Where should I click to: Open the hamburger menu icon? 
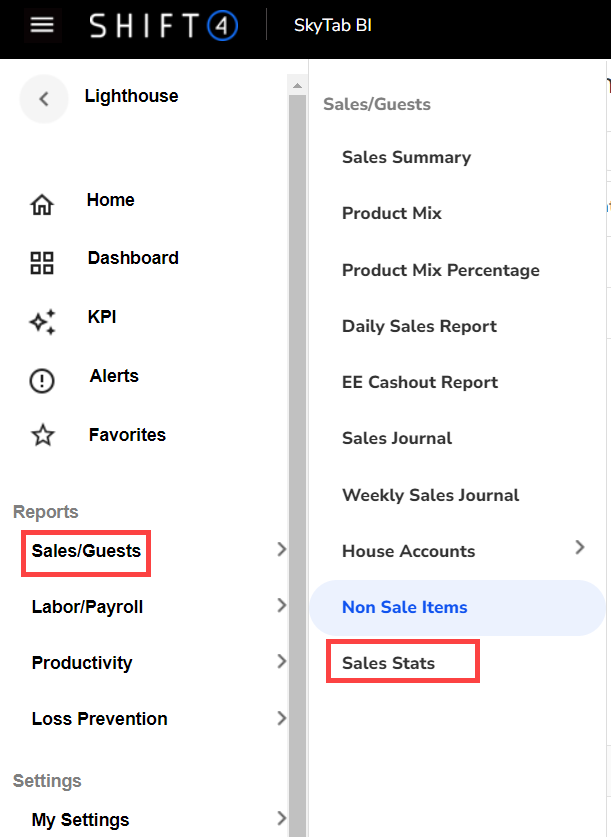pos(42,25)
